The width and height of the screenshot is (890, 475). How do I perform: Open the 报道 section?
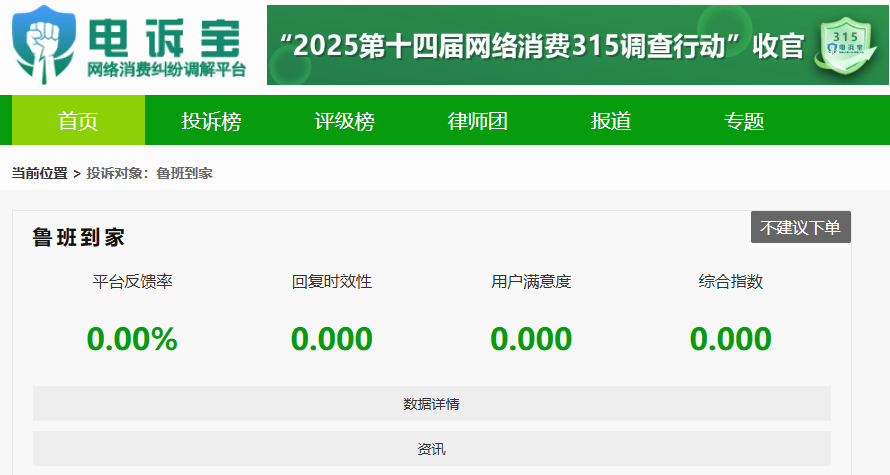pos(611,121)
